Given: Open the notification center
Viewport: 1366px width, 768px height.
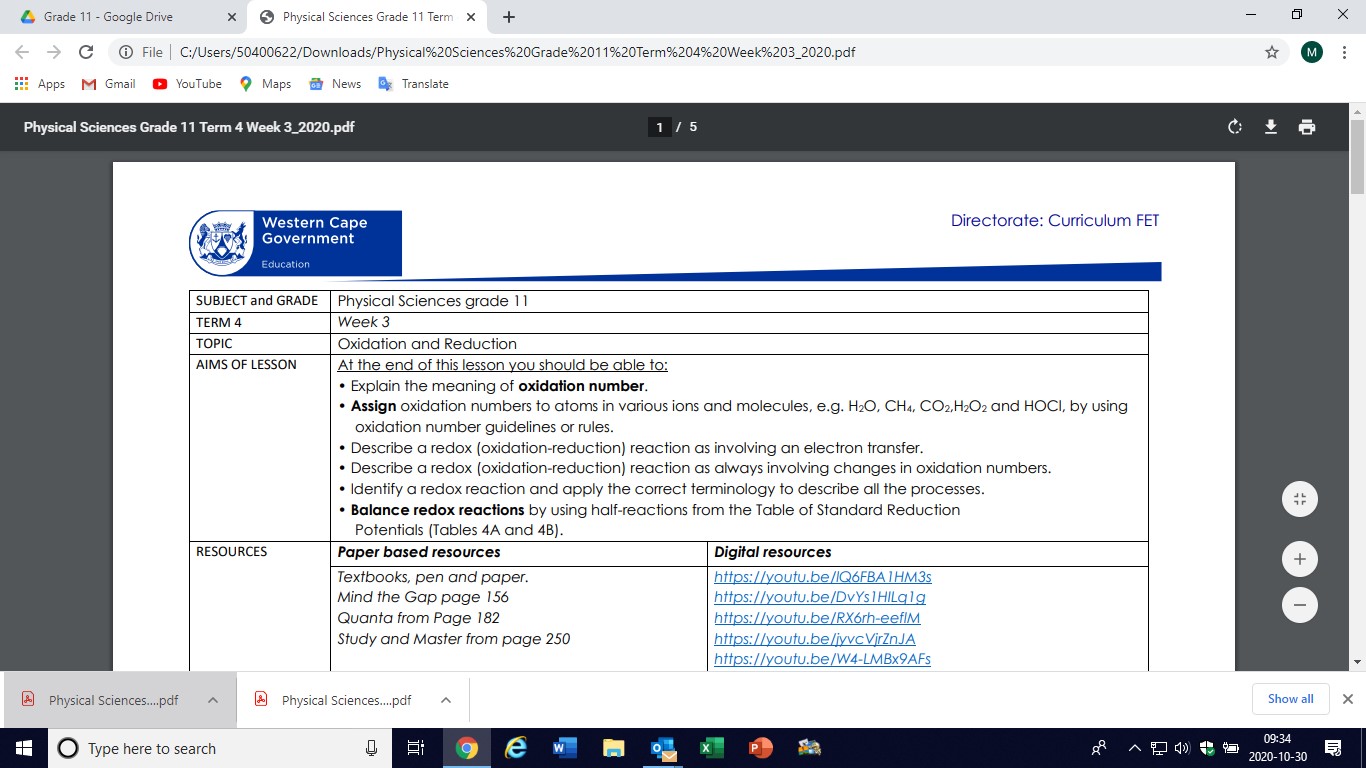Looking at the screenshot, I should (x=1332, y=748).
